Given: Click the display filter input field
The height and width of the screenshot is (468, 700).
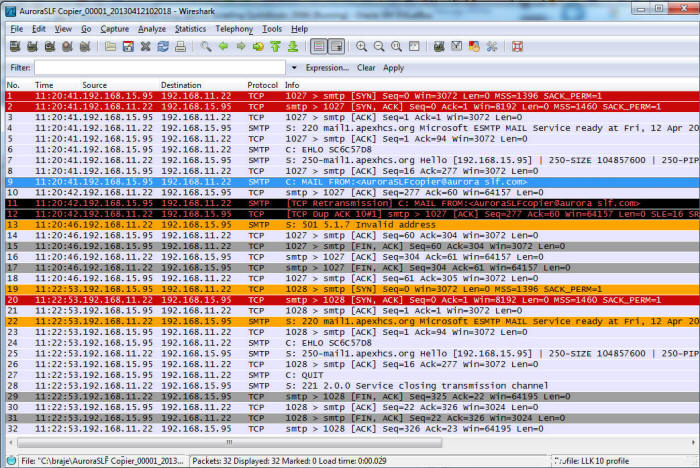Looking at the screenshot, I should (160, 68).
